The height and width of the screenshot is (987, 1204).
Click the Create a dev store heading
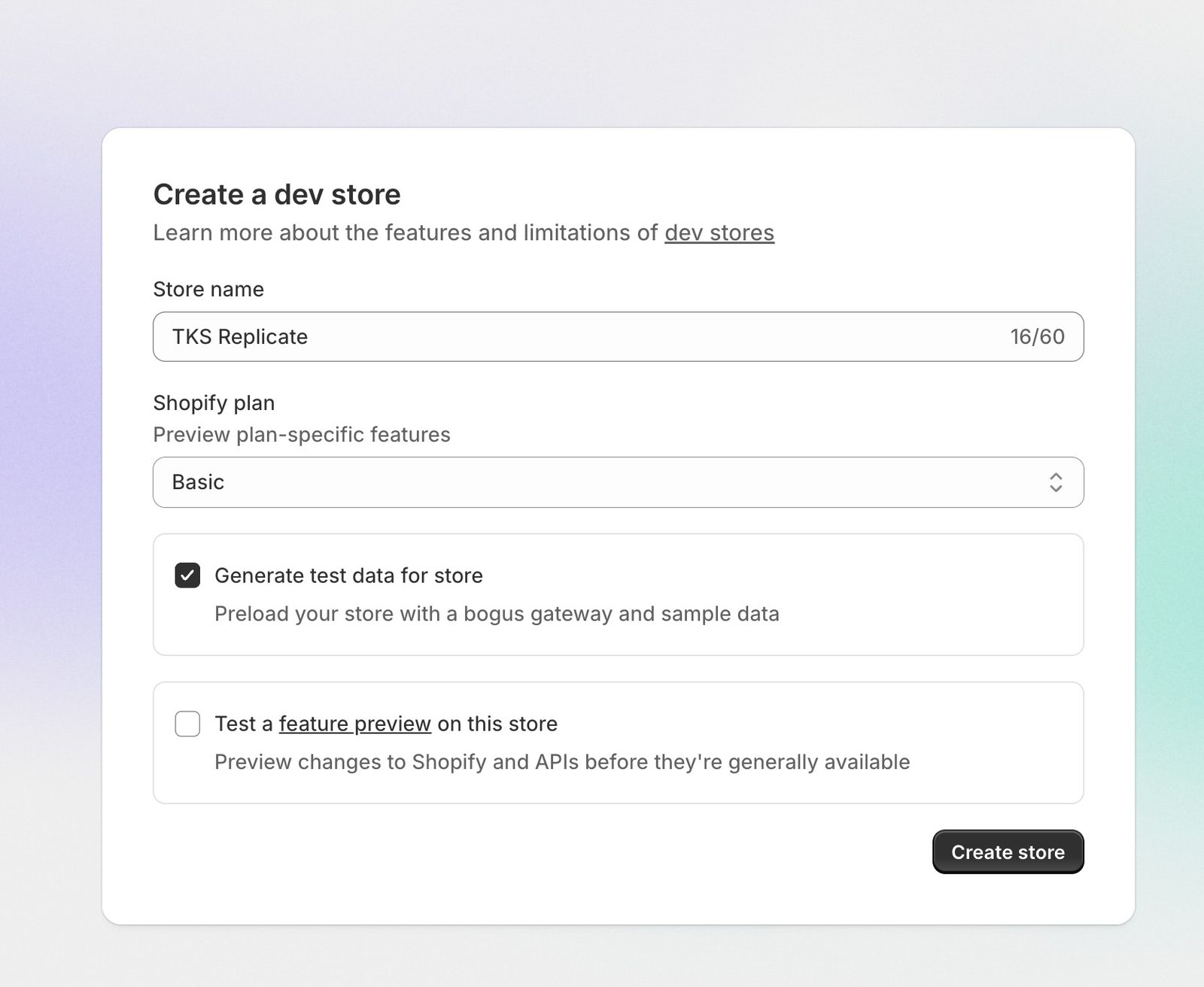point(277,195)
